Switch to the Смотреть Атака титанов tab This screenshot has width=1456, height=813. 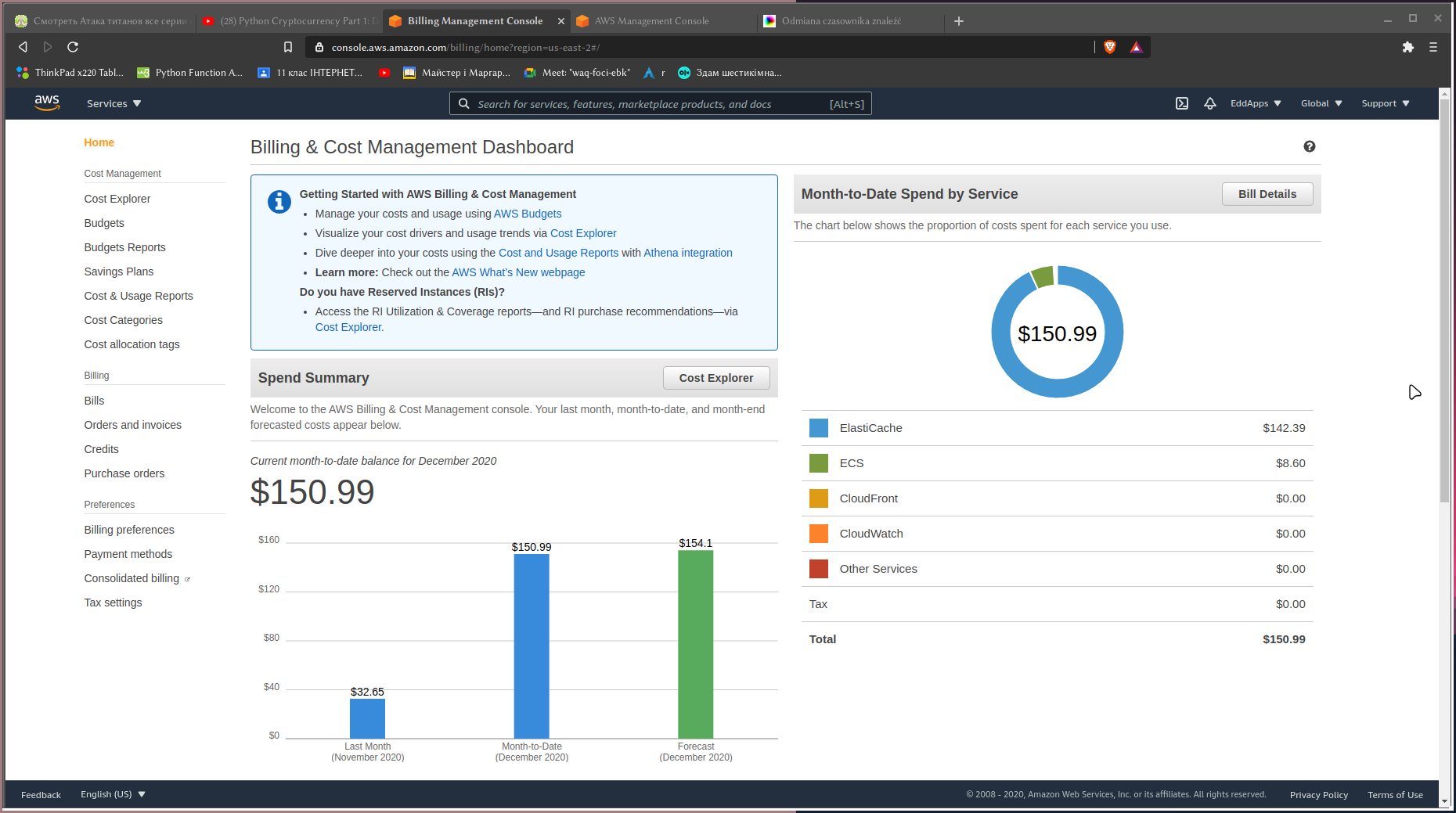pyautogui.click(x=102, y=21)
